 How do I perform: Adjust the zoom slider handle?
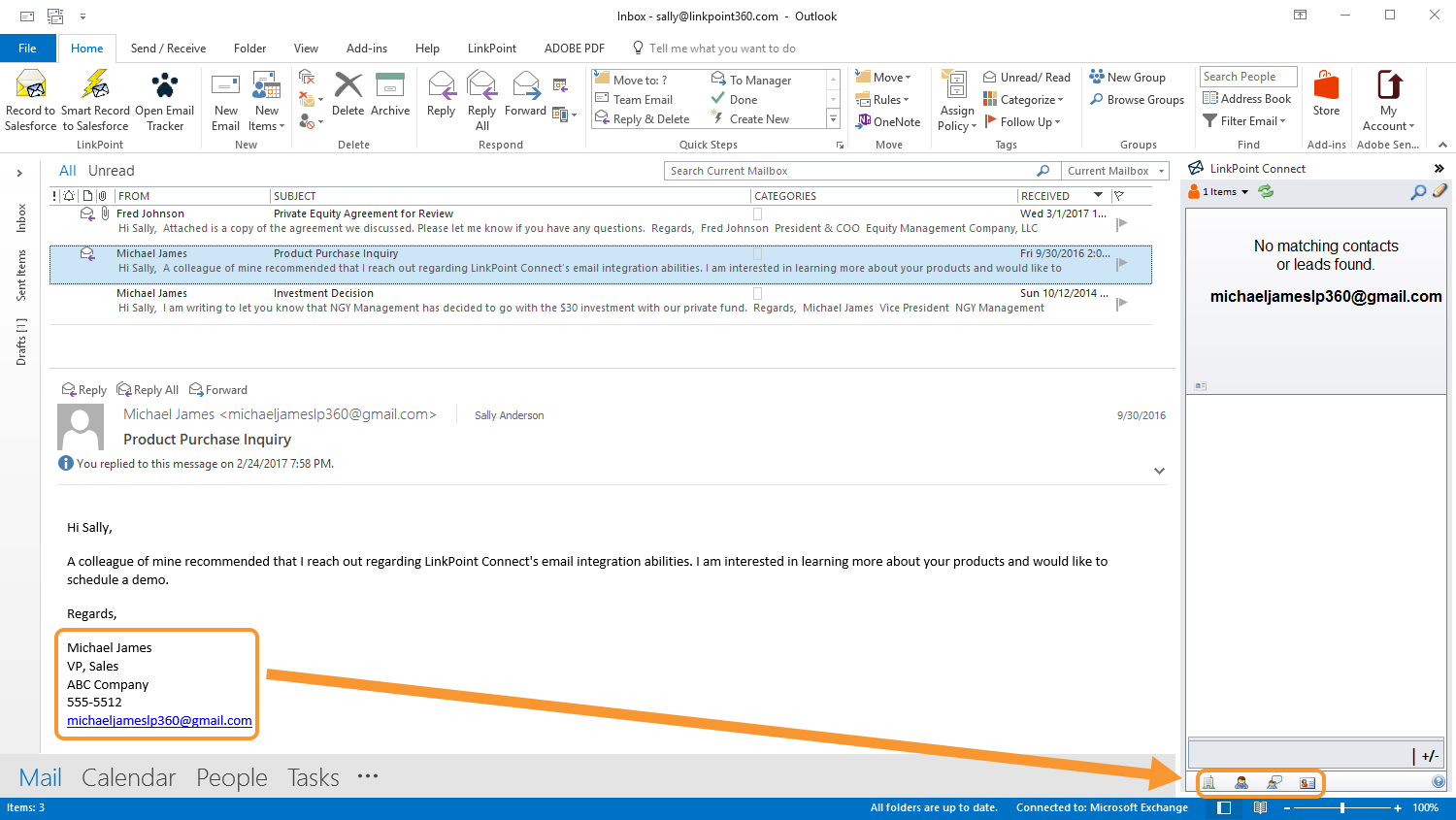coord(1342,807)
